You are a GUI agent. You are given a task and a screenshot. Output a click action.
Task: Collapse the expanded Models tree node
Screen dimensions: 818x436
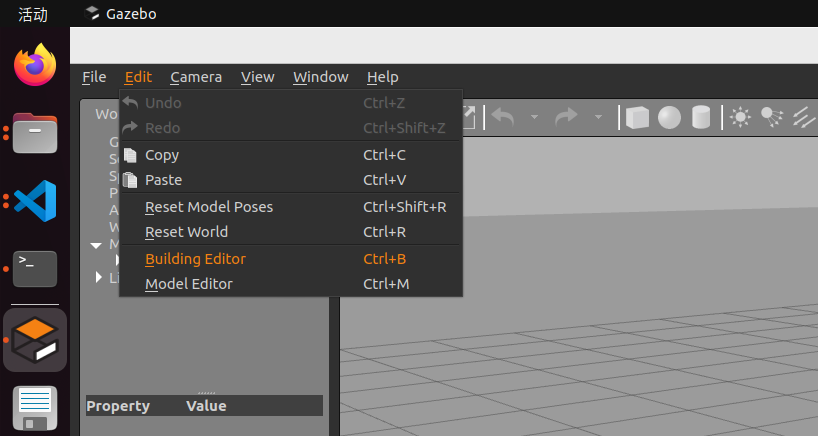(x=96, y=245)
